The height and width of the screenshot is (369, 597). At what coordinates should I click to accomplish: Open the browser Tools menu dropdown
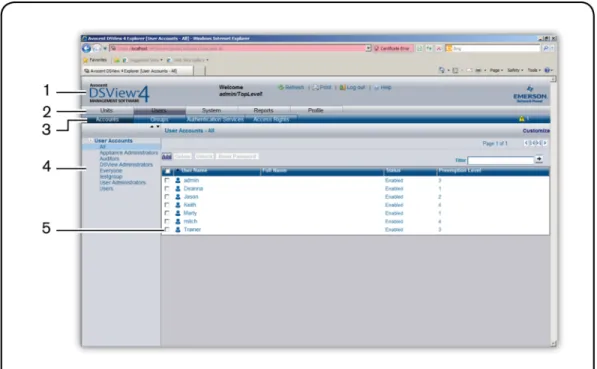point(534,70)
